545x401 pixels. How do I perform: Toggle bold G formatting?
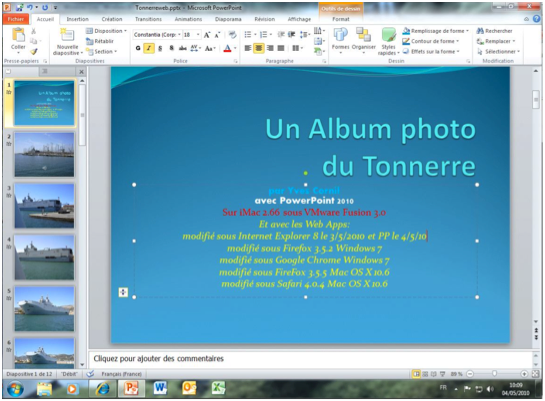pyautogui.click(x=138, y=48)
